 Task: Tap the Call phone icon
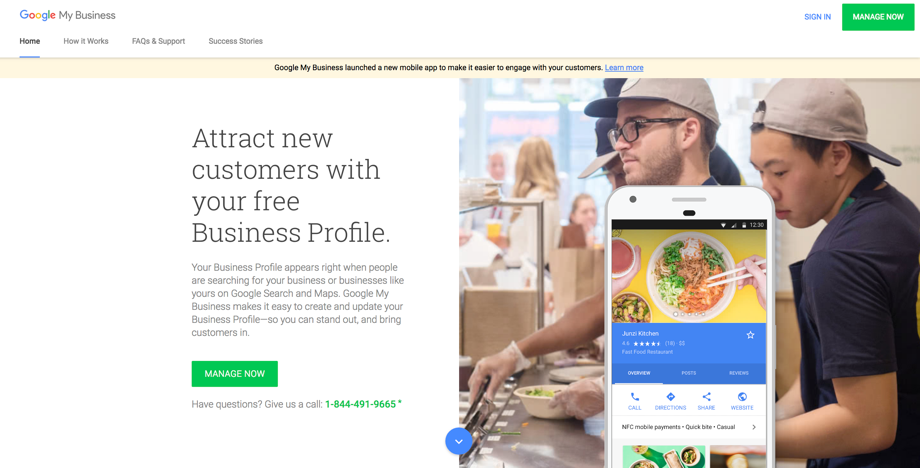click(x=635, y=397)
